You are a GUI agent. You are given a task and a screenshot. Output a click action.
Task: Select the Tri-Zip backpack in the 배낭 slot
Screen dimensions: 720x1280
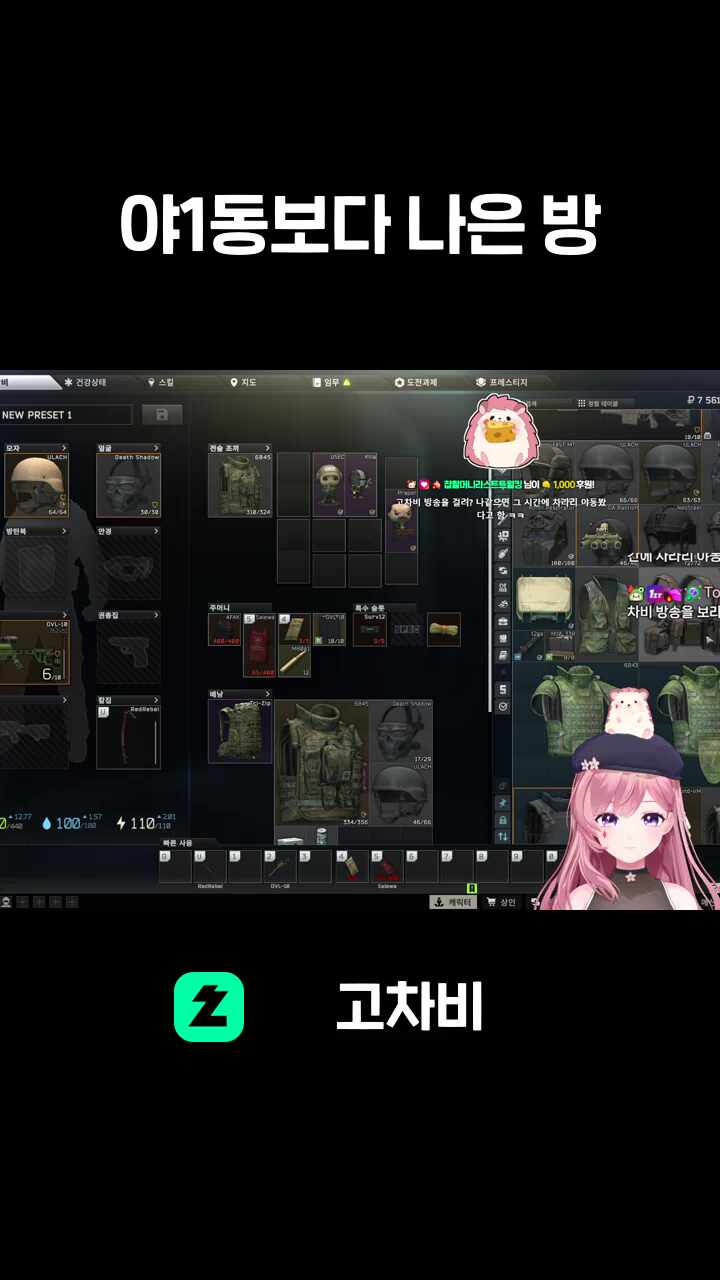point(240,731)
